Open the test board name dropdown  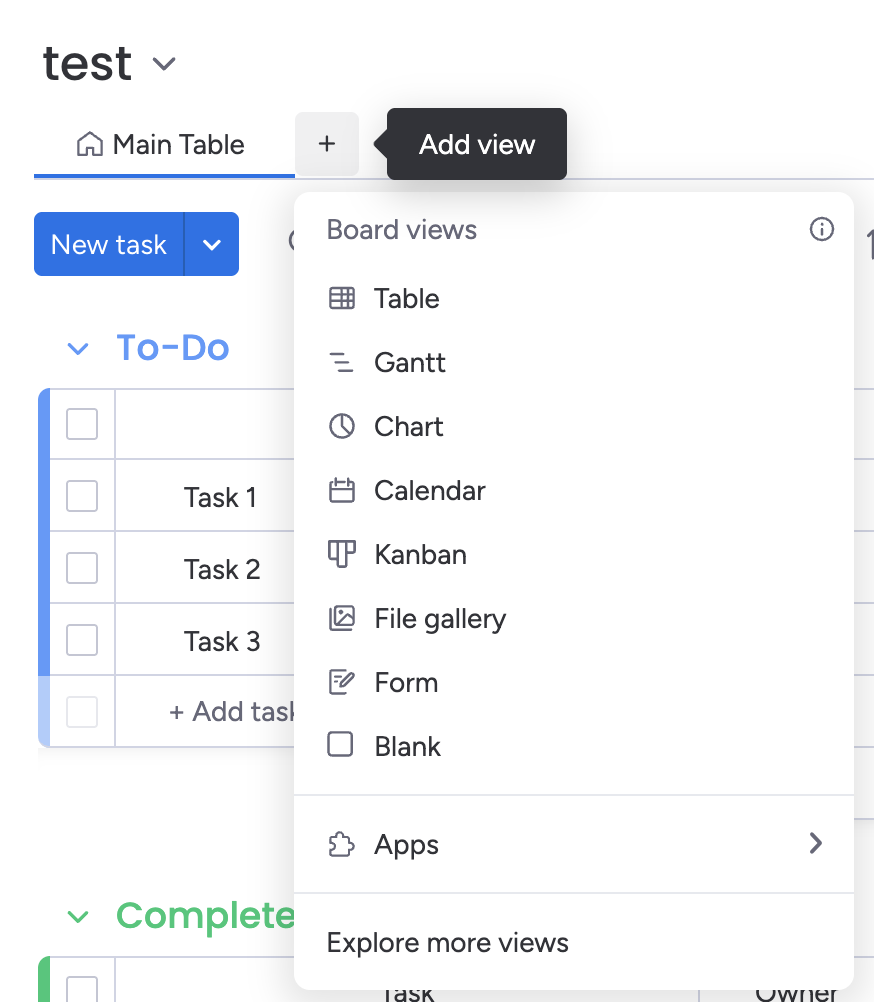(x=164, y=64)
